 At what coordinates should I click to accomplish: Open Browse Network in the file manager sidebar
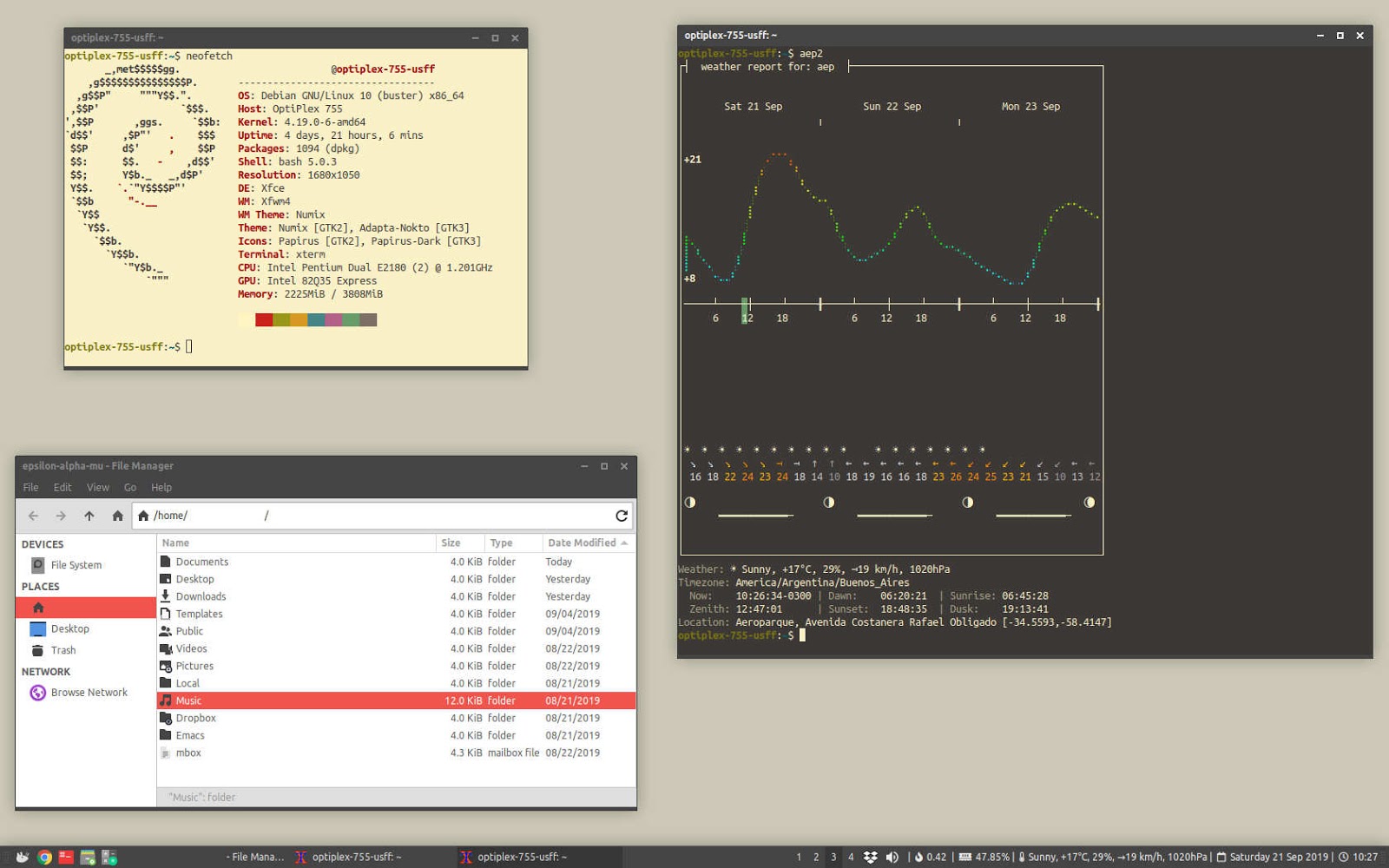point(88,692)
